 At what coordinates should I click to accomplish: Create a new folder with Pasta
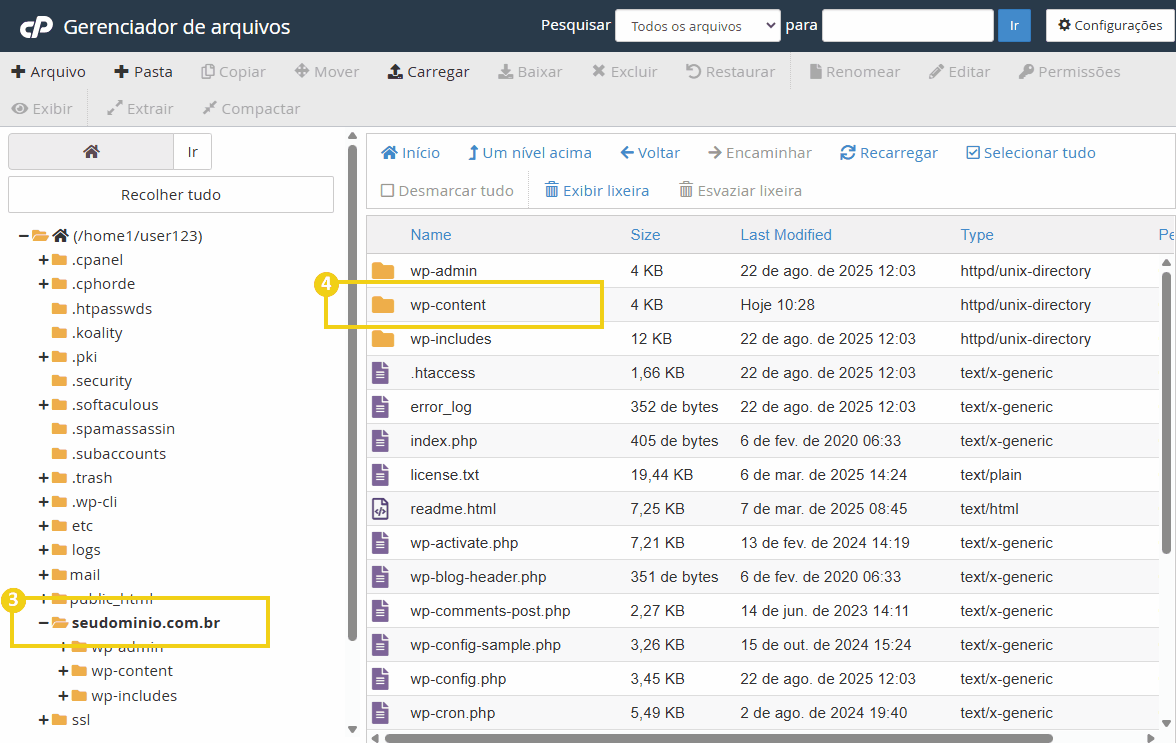143,72
